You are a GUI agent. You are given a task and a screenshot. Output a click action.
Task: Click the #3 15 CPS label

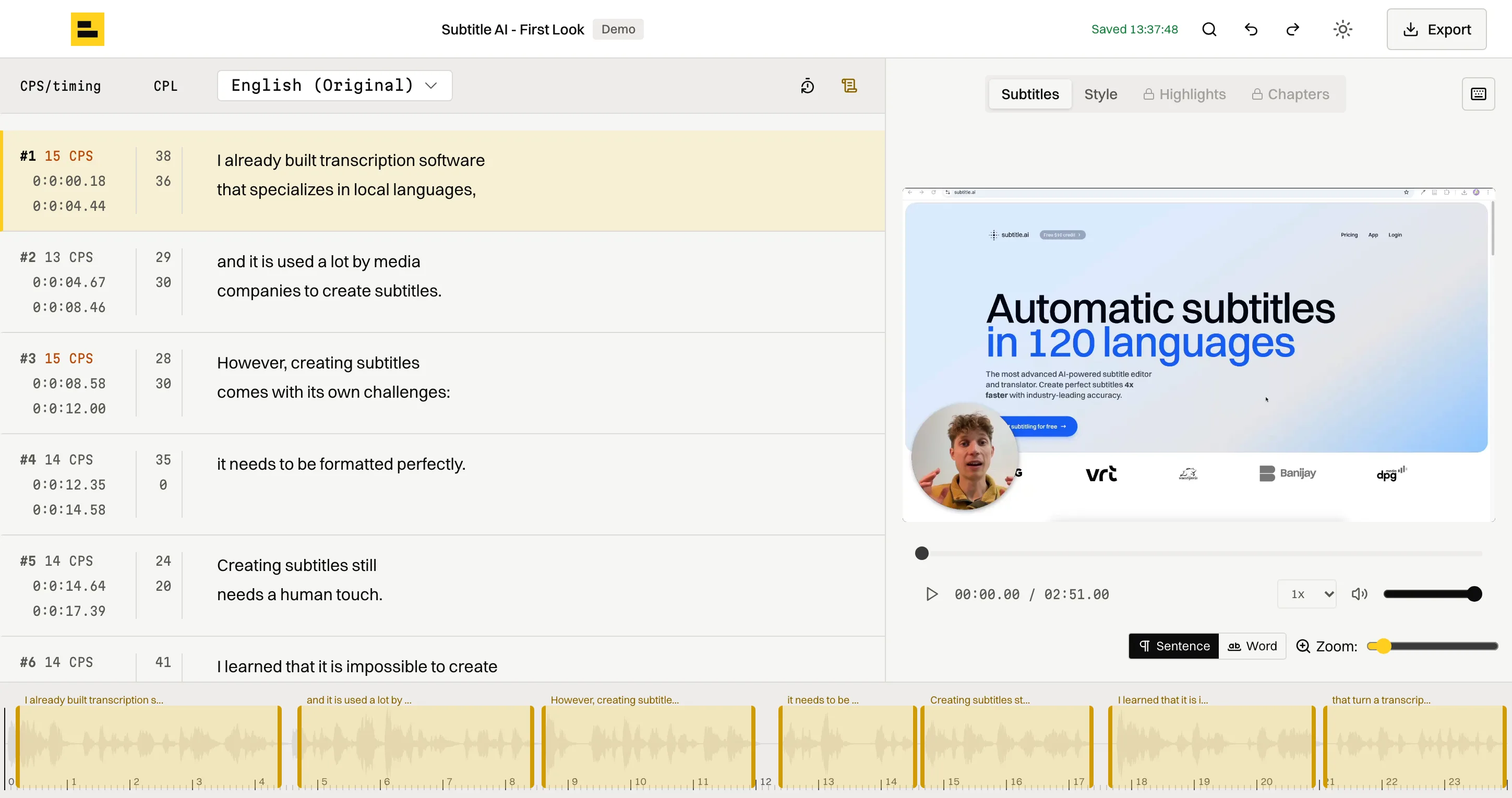click(x=56, y=359)
